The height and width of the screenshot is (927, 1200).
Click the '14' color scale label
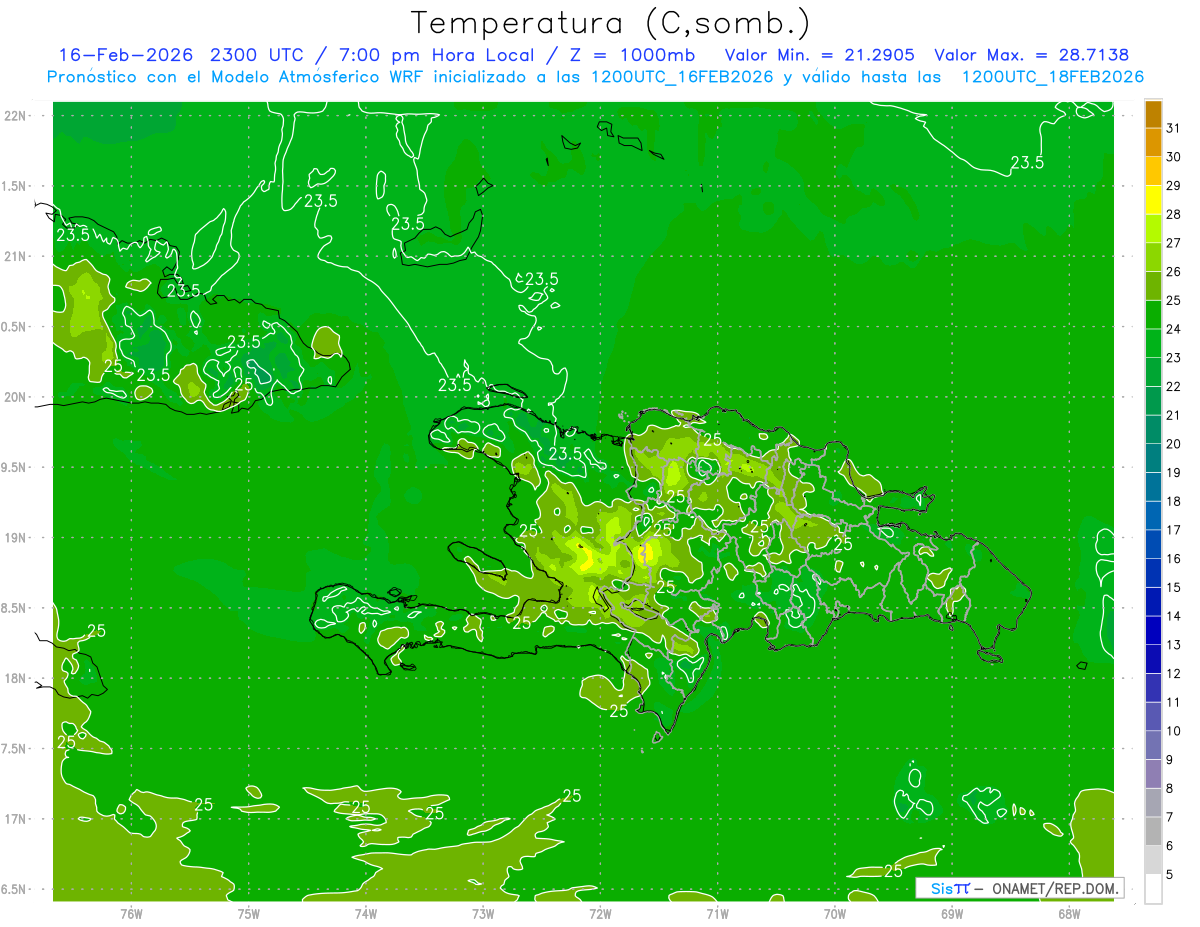(1173, 616)
